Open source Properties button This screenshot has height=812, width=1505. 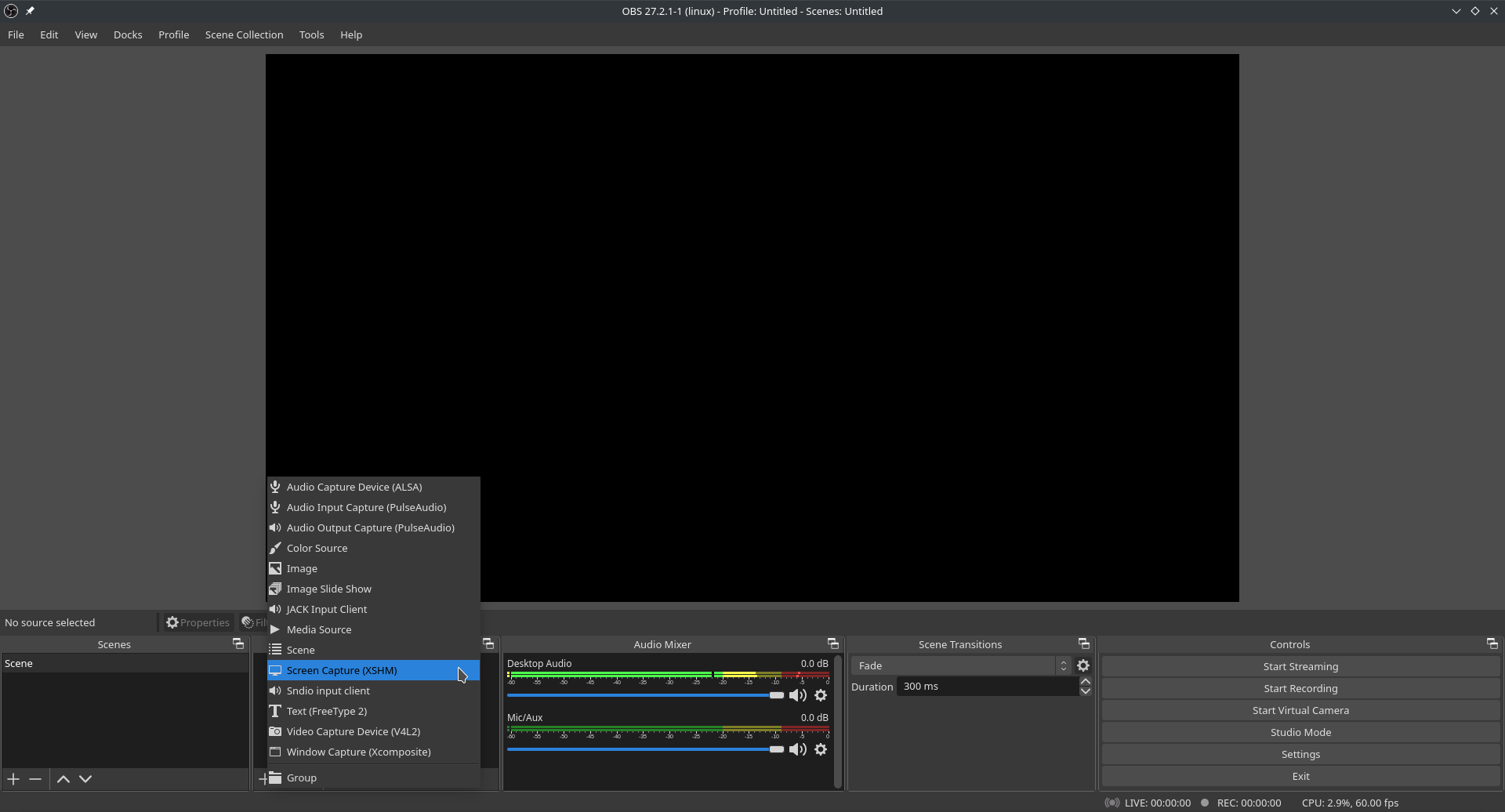coord(198,622)
